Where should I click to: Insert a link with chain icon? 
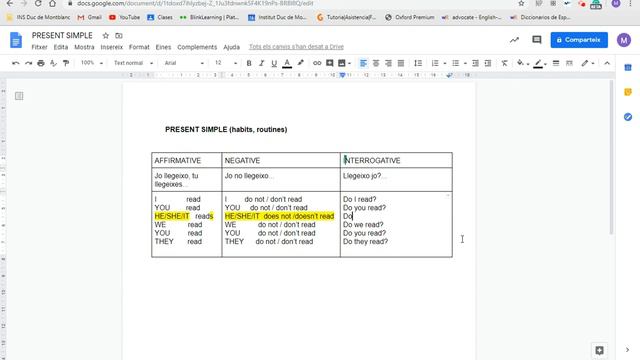tap(317, 63)
